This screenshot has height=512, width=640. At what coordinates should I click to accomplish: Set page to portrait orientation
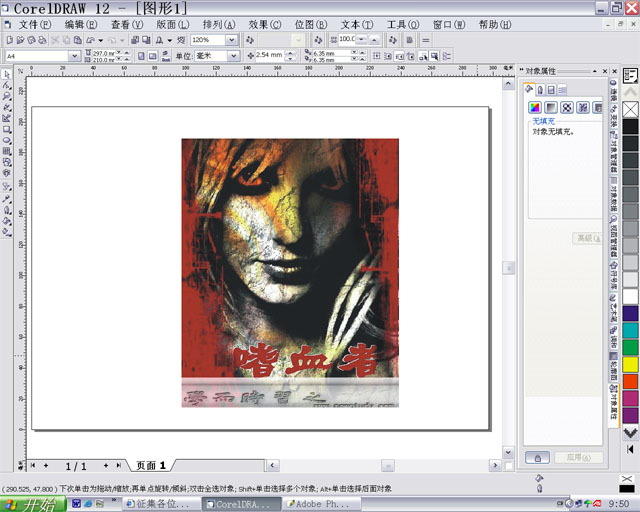click(x=141, y=56)
